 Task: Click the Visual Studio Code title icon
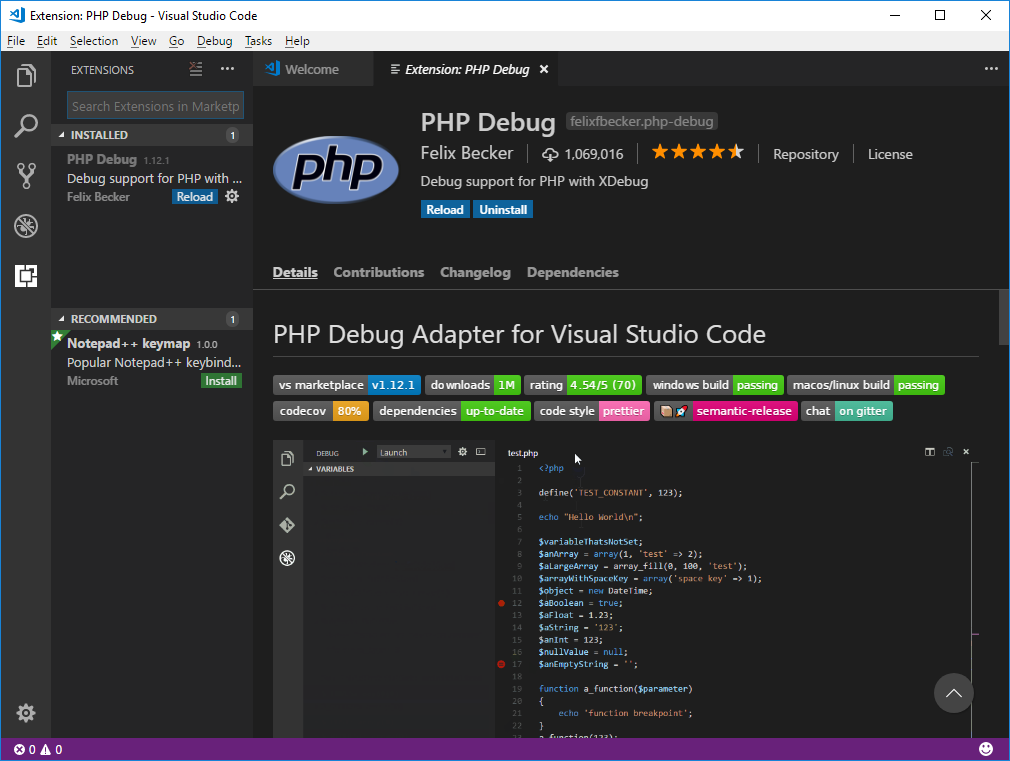click(17, 15)
